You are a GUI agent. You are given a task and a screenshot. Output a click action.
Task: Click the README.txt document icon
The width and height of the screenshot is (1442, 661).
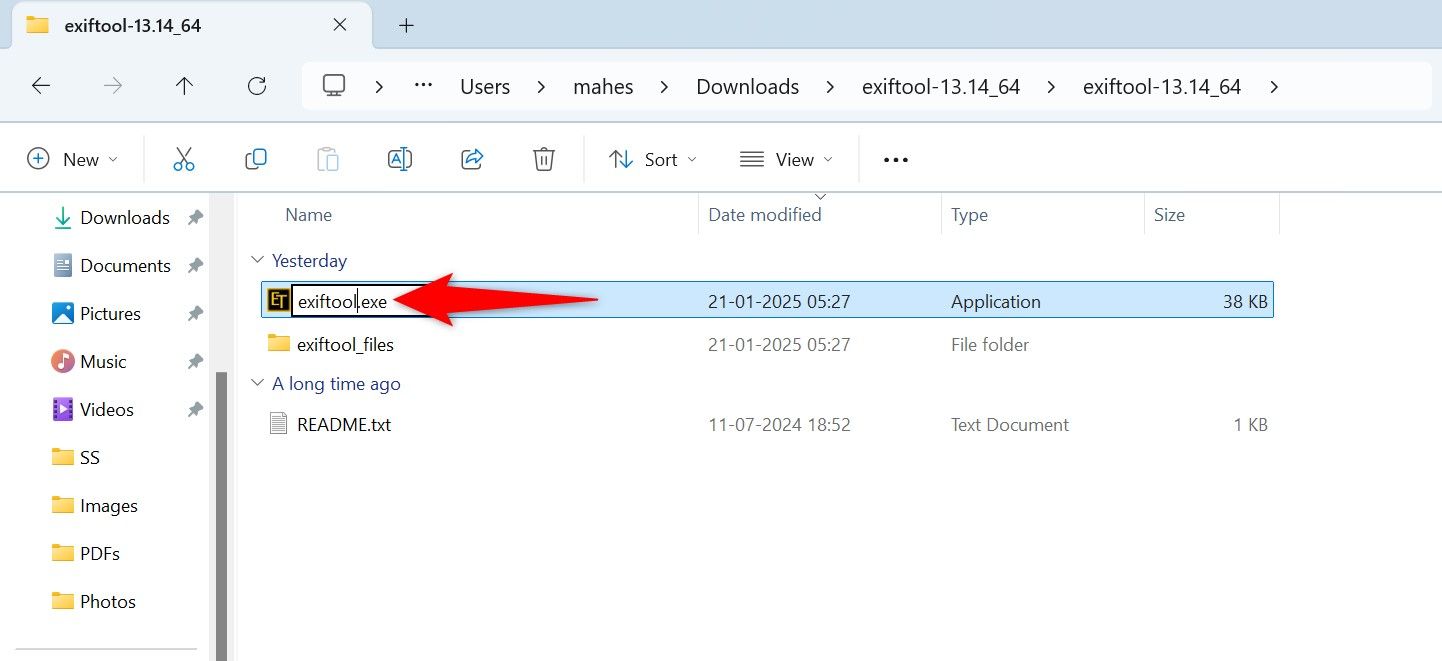click(279, 424)
